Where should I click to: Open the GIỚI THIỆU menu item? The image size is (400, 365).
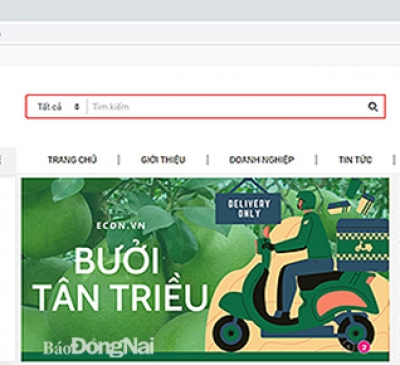point(163,160)
